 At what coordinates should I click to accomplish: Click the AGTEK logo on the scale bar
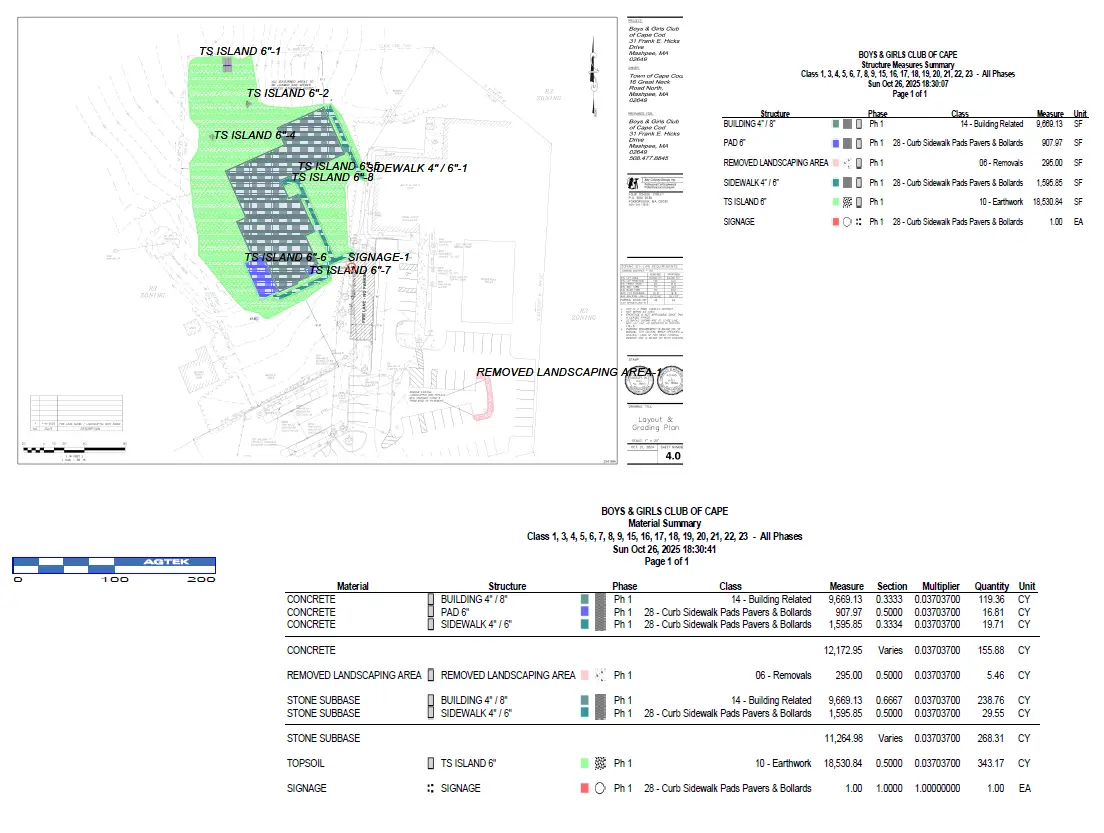click(x=164, y=562)
